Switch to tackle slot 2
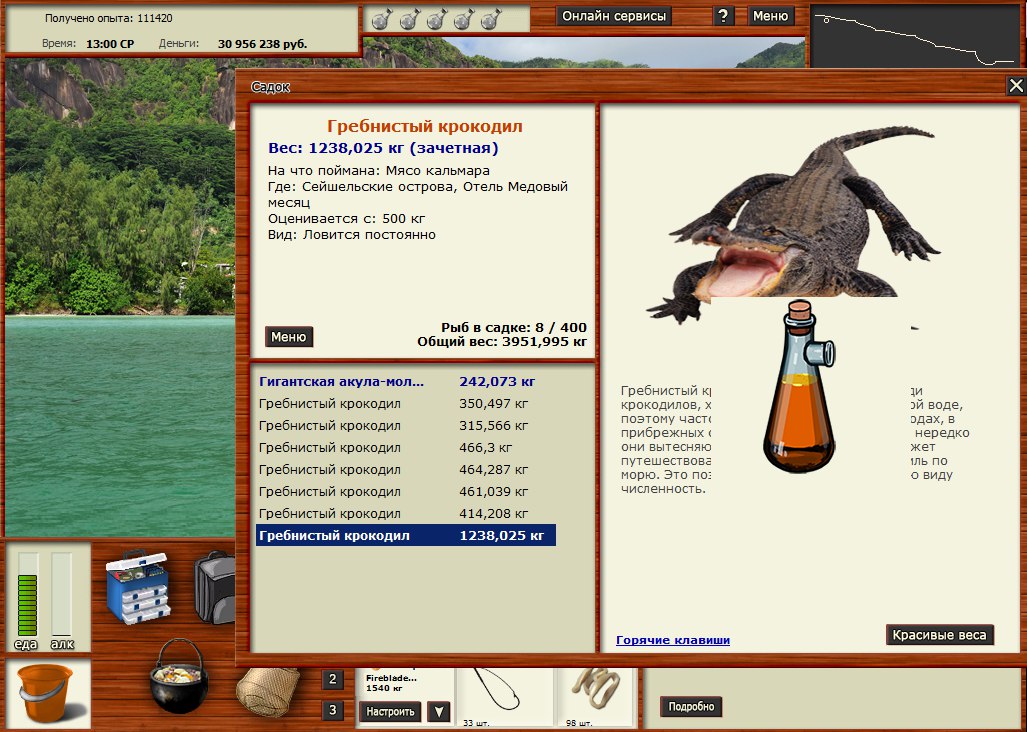This screenshot has width=1027, height=732. [x=333, y=680]
